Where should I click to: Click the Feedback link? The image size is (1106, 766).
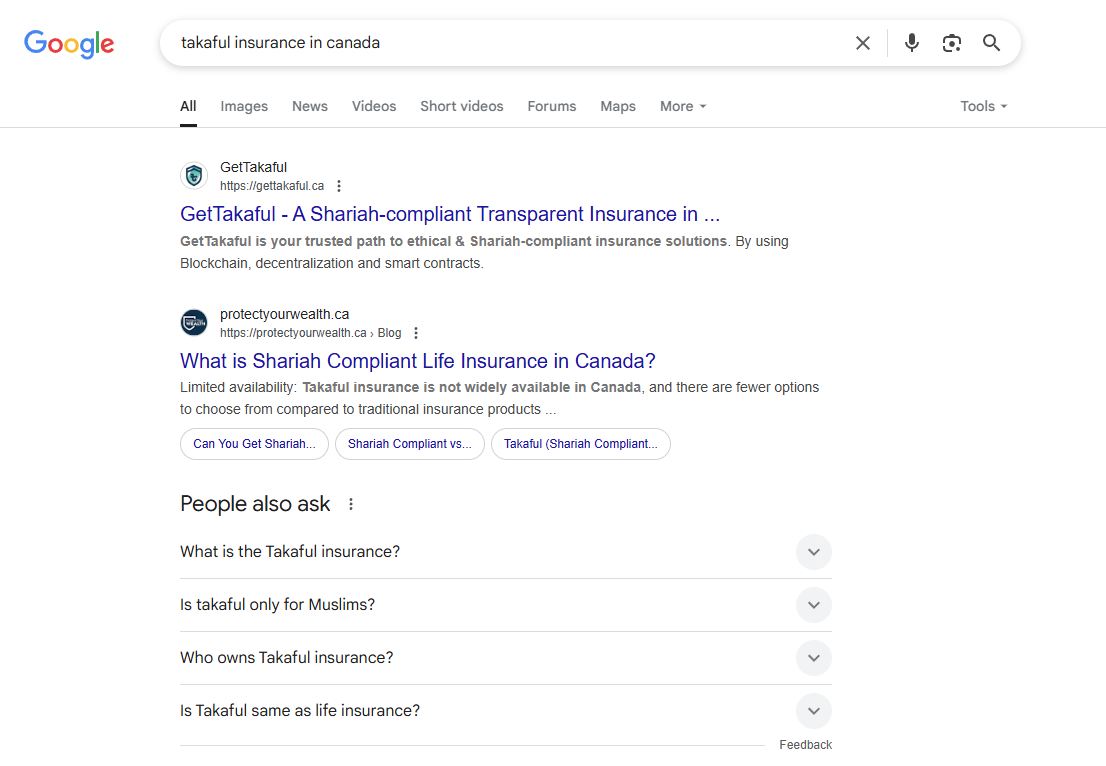tap(806, 745)
